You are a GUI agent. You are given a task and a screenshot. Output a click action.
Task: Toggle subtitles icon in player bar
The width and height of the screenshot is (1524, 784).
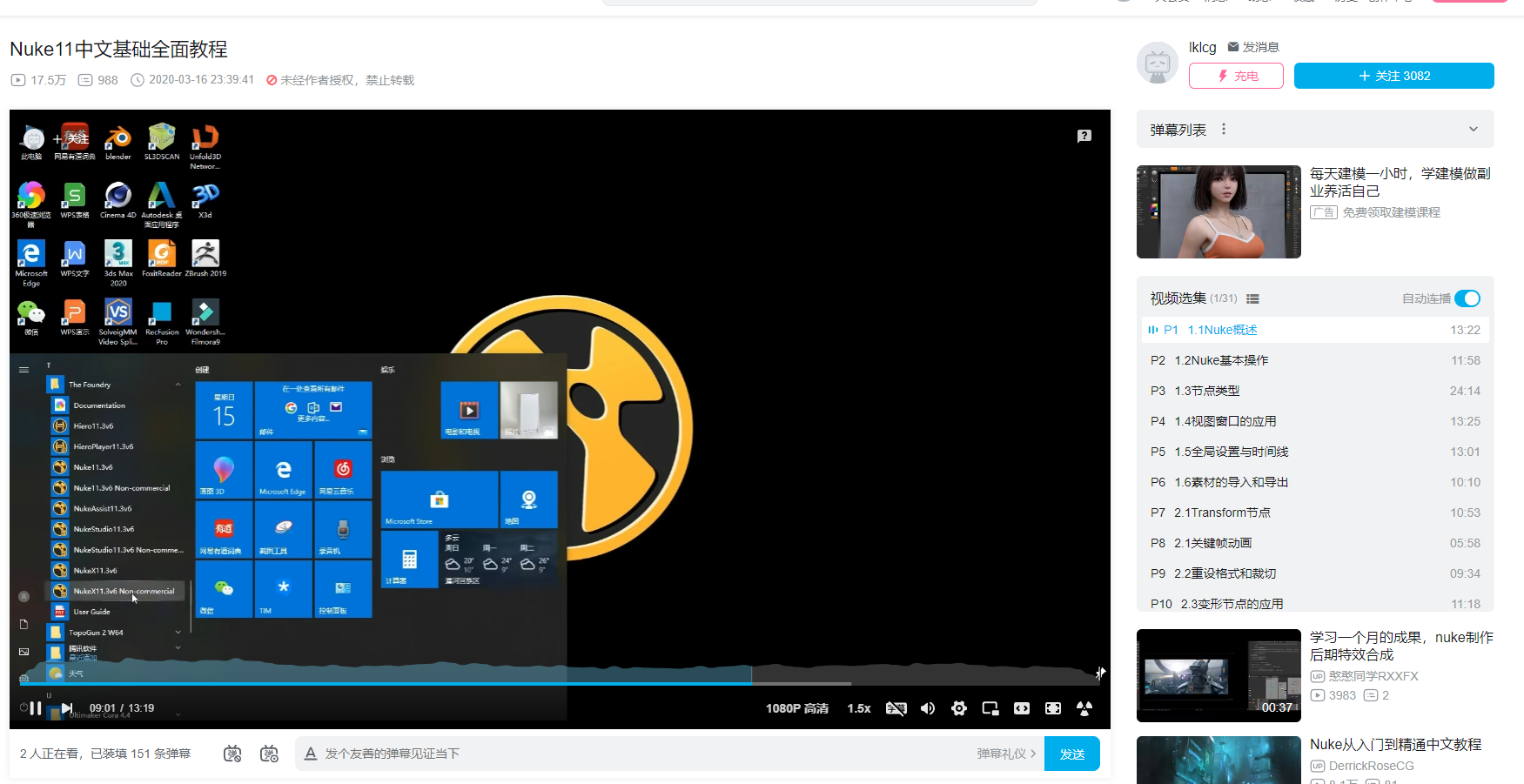click(x=896, y=708)
